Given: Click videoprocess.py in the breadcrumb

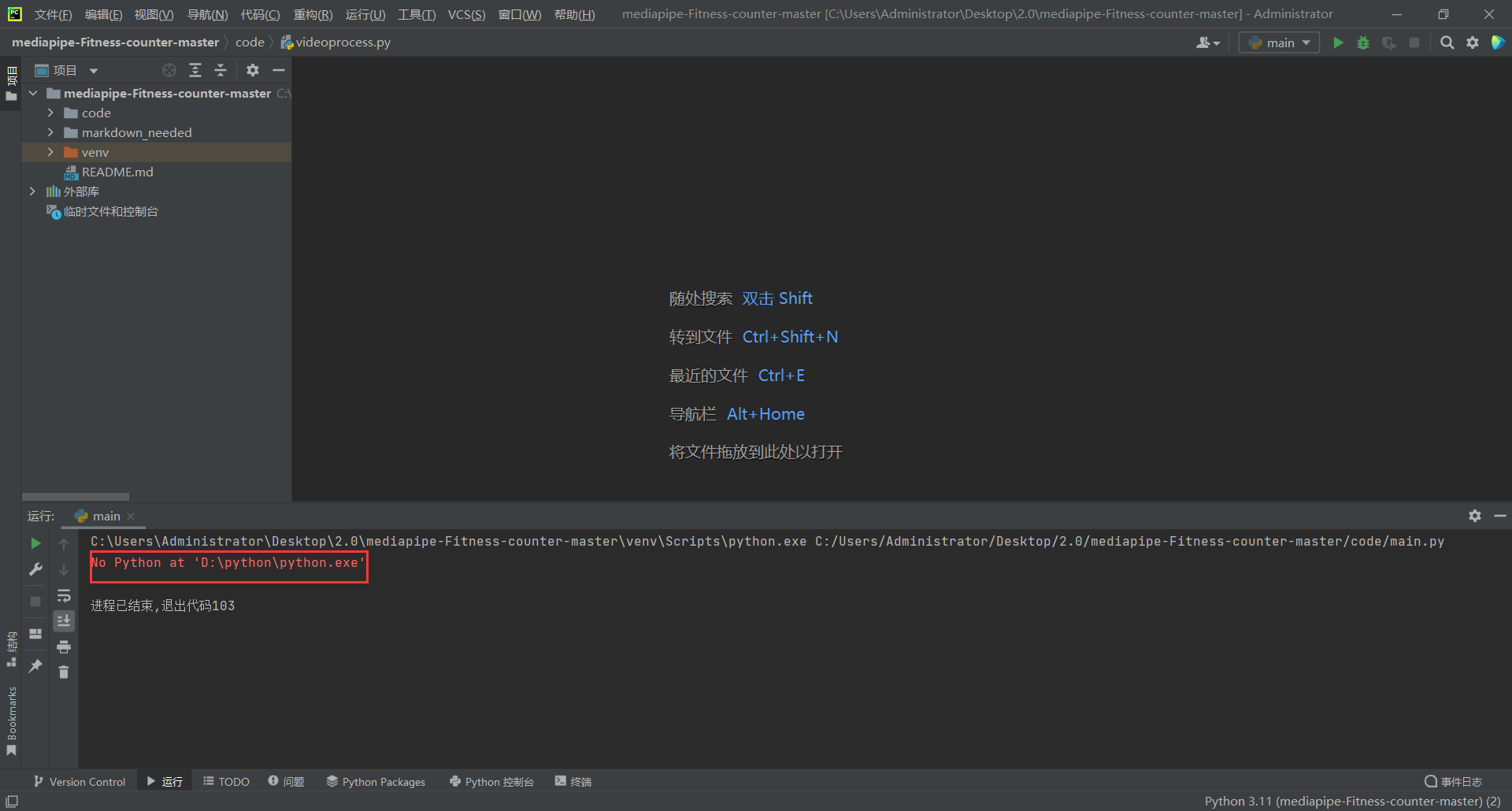Looking at the screenshot, I should click(336, 43).
